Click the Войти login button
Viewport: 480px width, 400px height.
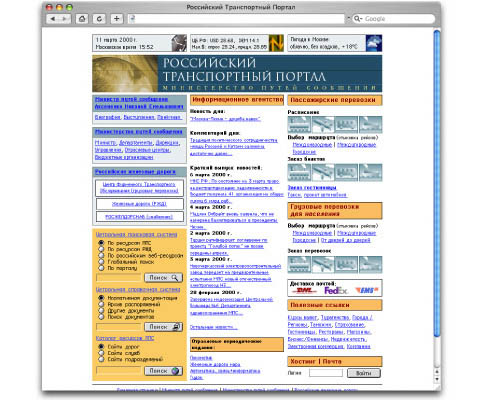[x=364, y=373]
